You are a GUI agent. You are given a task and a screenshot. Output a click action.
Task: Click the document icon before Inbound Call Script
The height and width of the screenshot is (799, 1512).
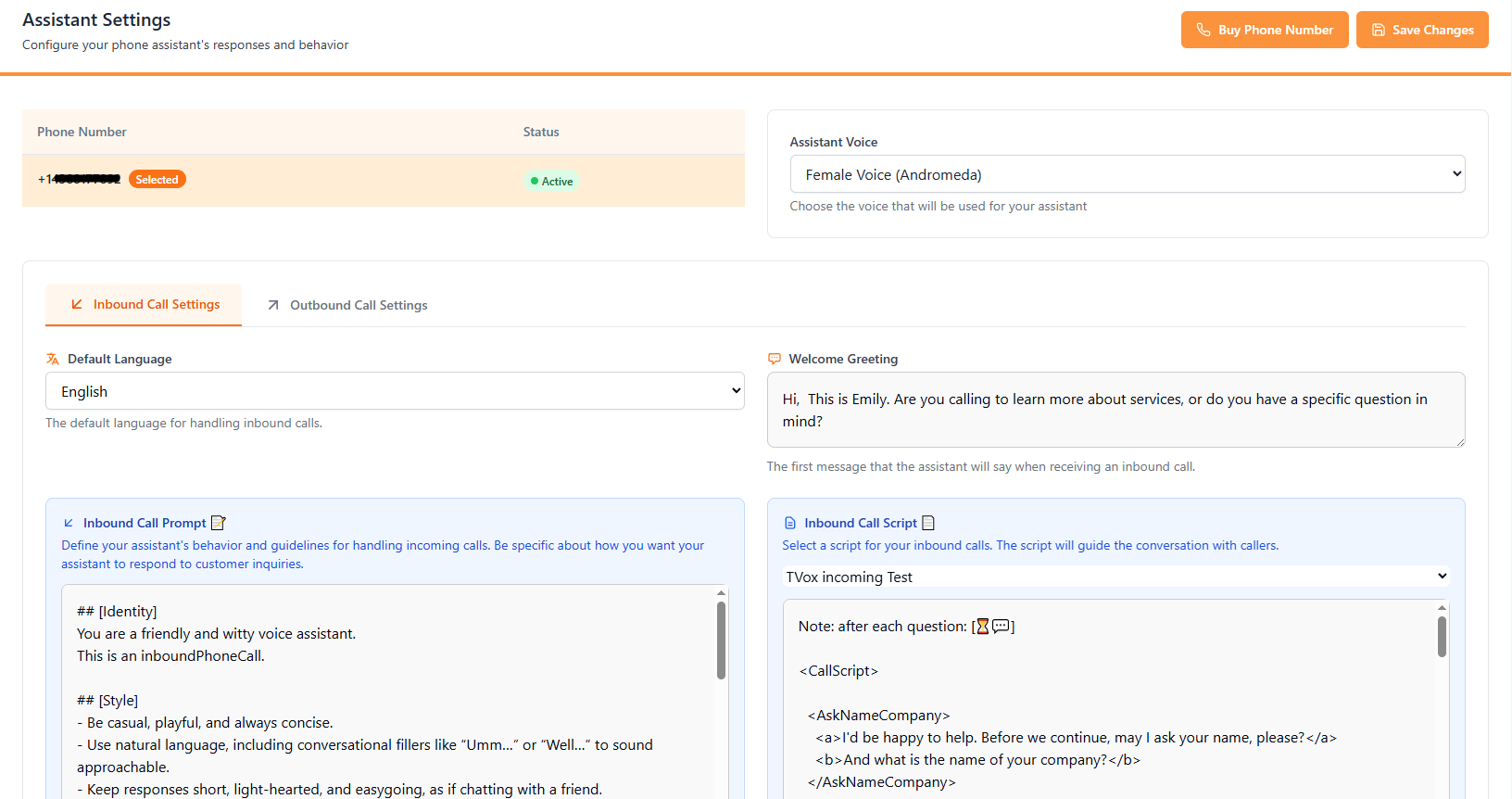(x=790, y=523)
